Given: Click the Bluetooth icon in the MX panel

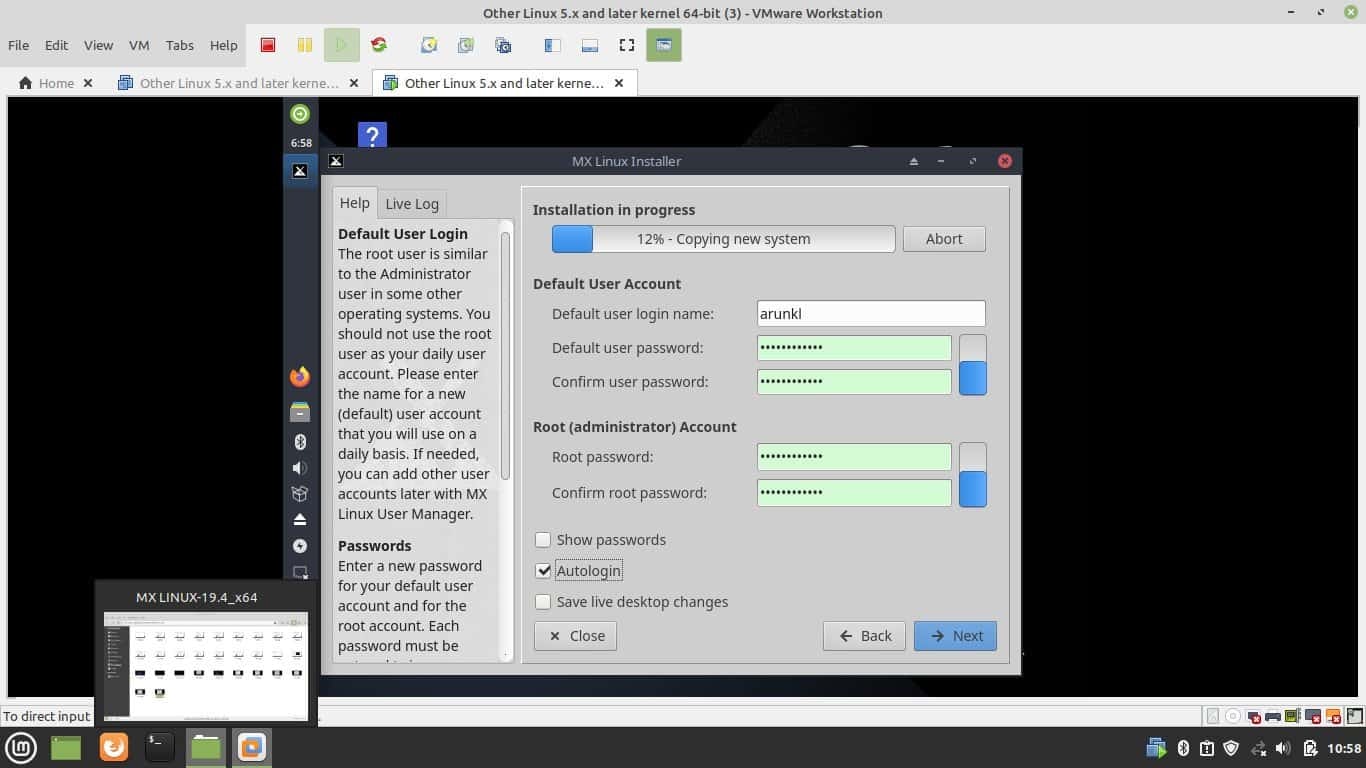Looking at the screenshot, I should coord(300,442).
